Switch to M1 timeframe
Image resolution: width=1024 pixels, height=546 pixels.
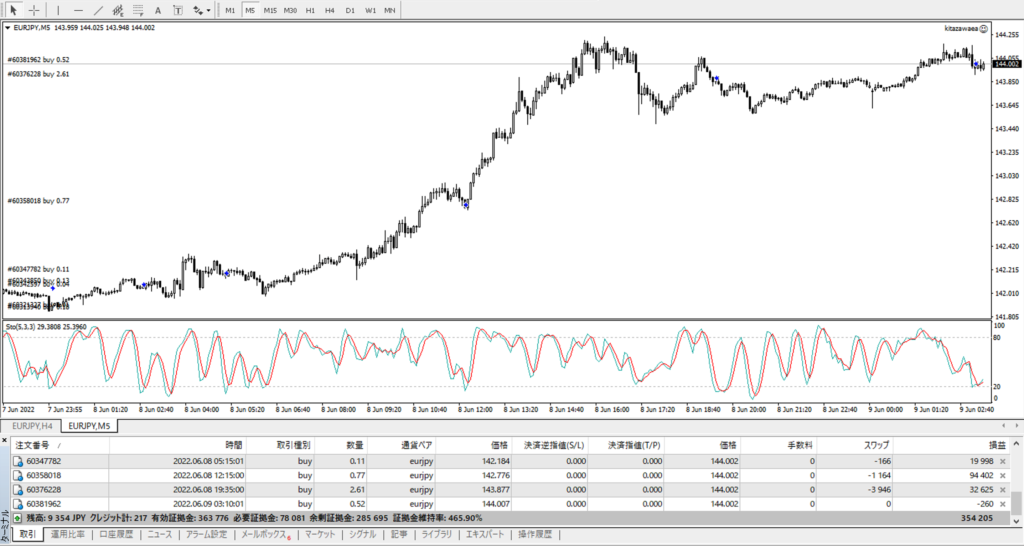pos(230,10)
